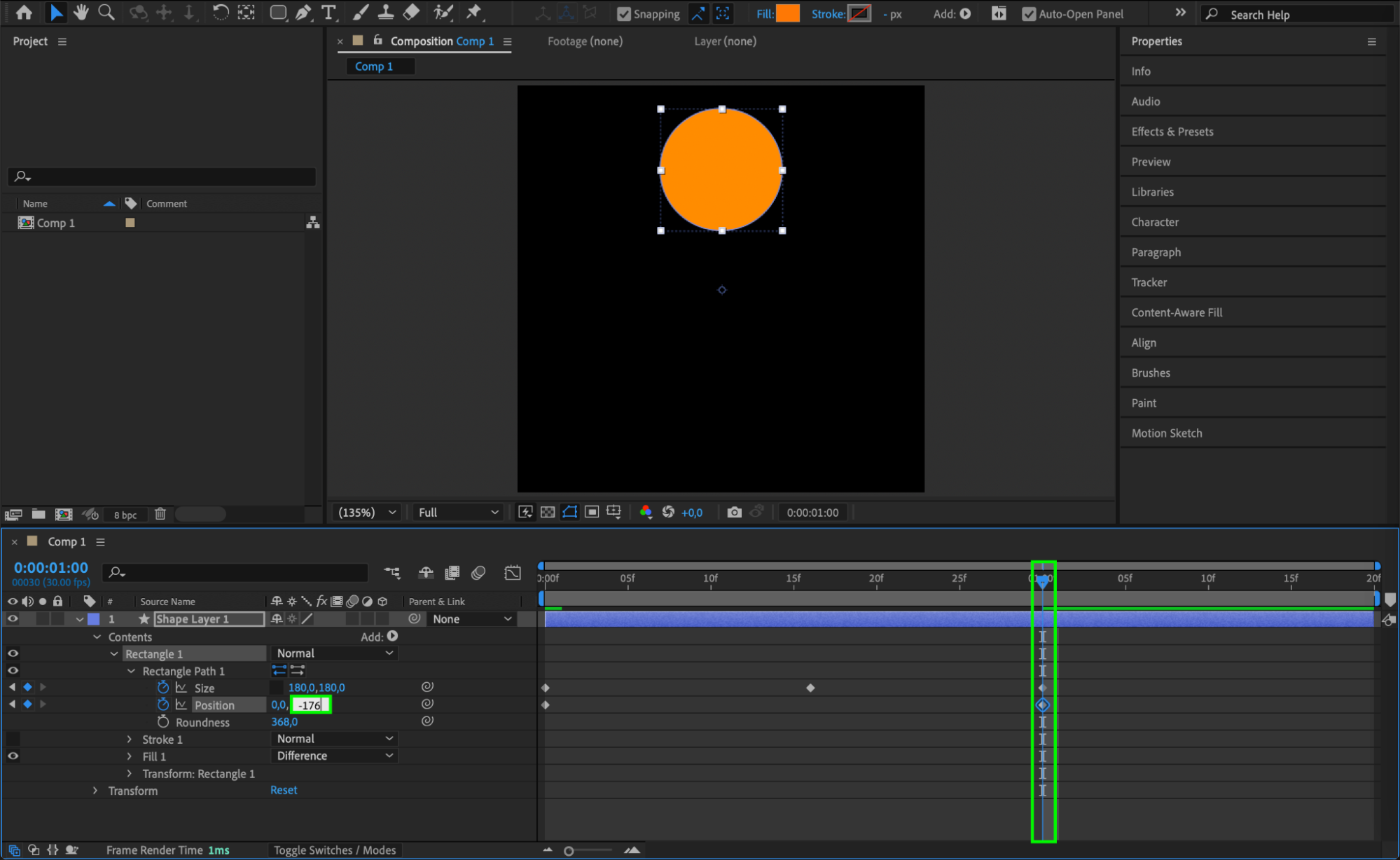Open the Full resolution dropdown

458,512
